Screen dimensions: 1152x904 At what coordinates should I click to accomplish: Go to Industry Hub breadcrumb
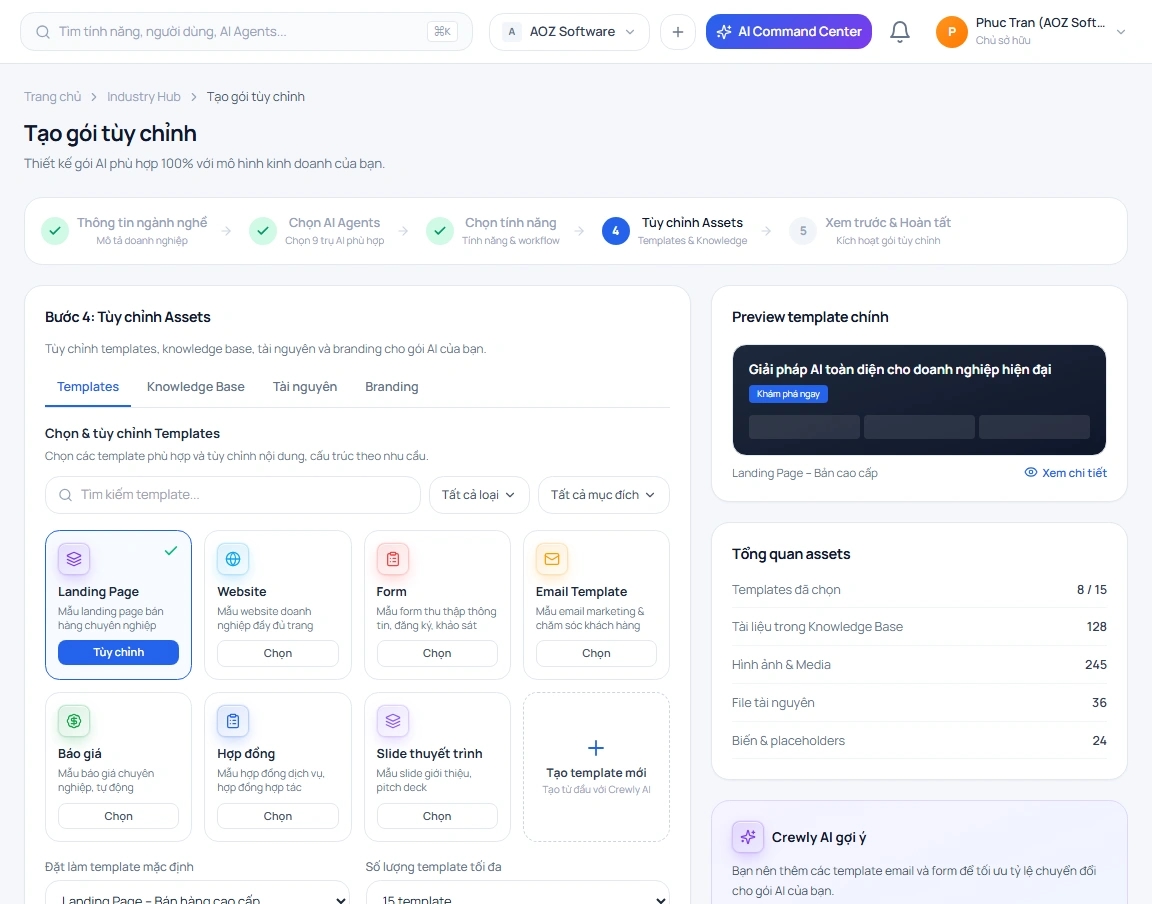(x=143, y=96)
